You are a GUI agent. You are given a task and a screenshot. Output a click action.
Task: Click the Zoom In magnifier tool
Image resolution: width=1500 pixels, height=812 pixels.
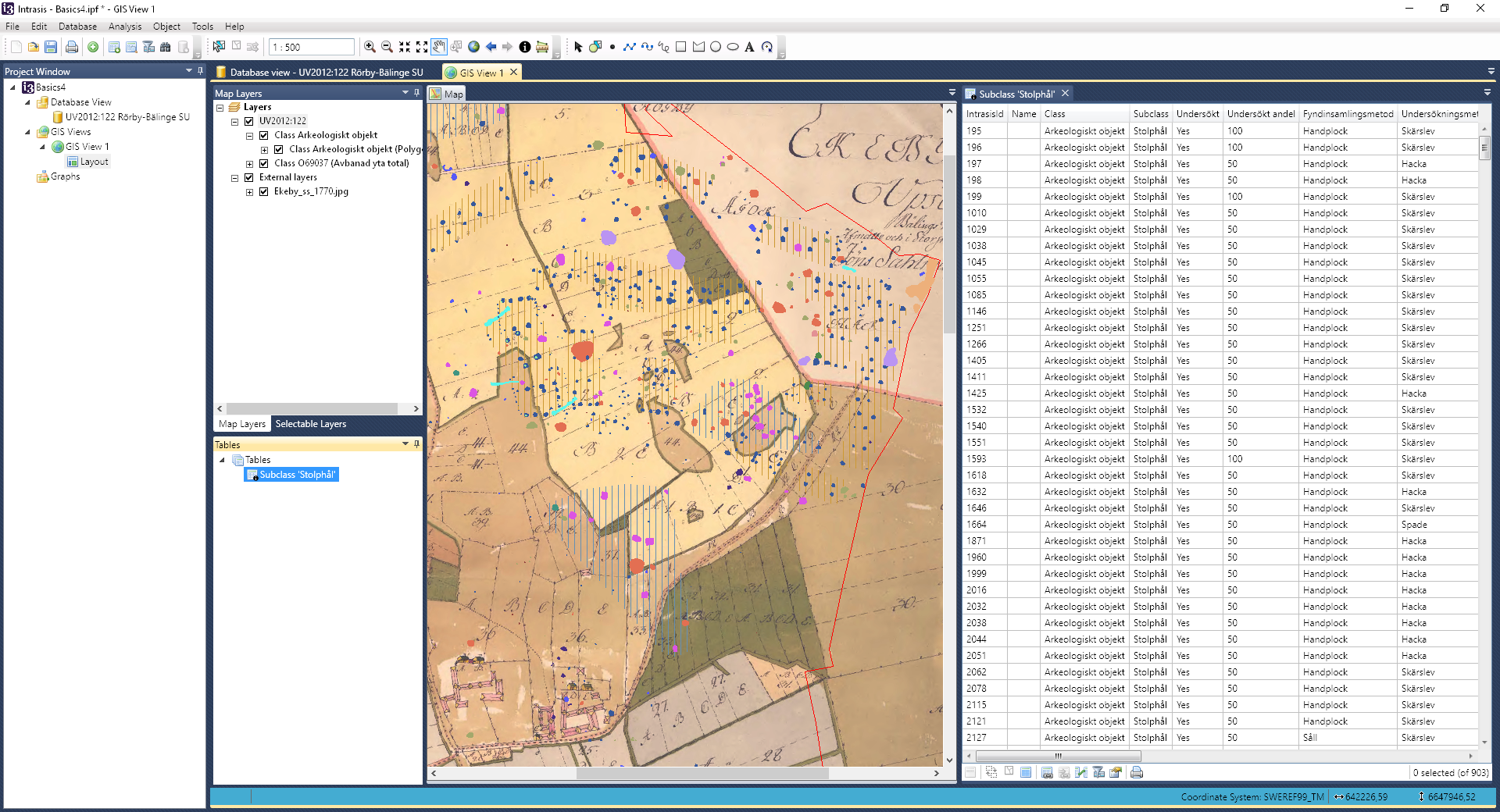point(370,47)
